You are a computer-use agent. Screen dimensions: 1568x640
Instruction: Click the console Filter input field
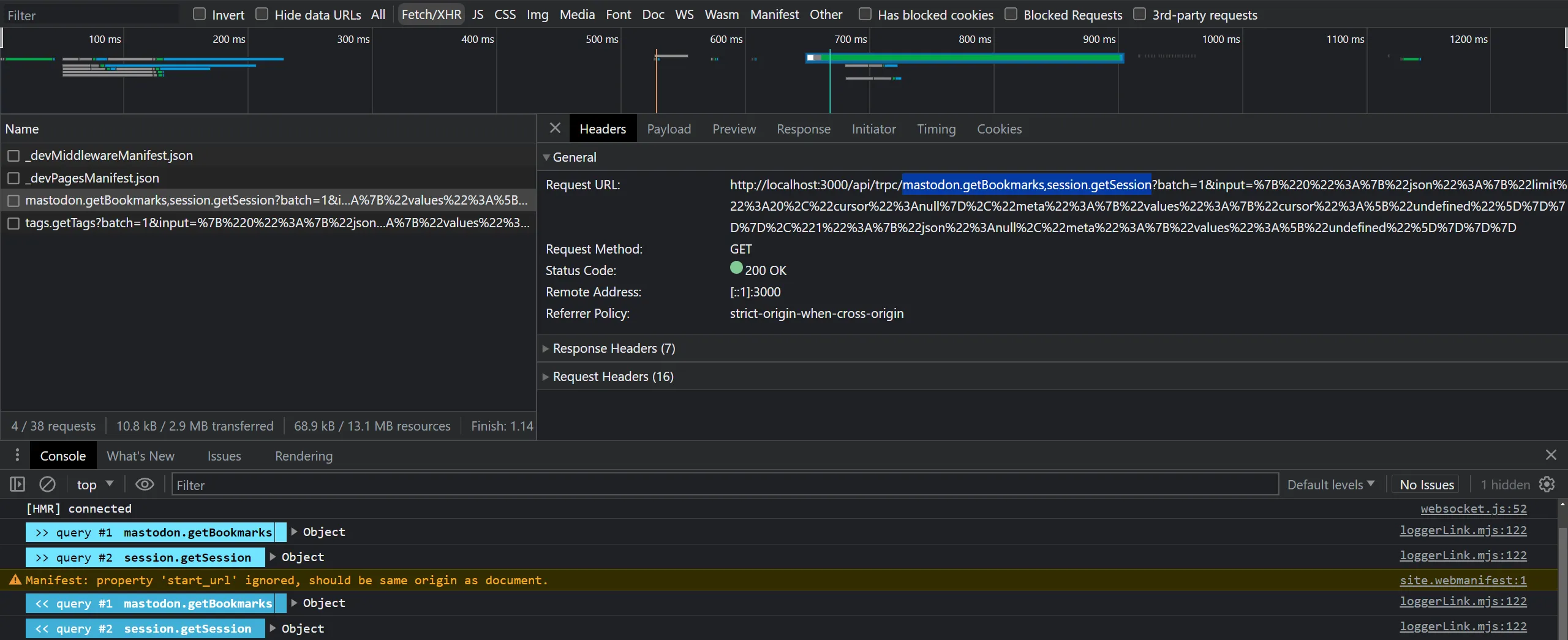pos(725,484)
